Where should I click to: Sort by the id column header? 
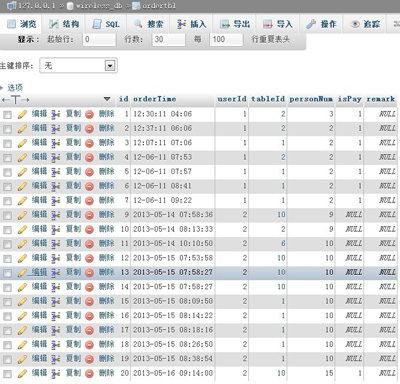[x=123, y=99]
